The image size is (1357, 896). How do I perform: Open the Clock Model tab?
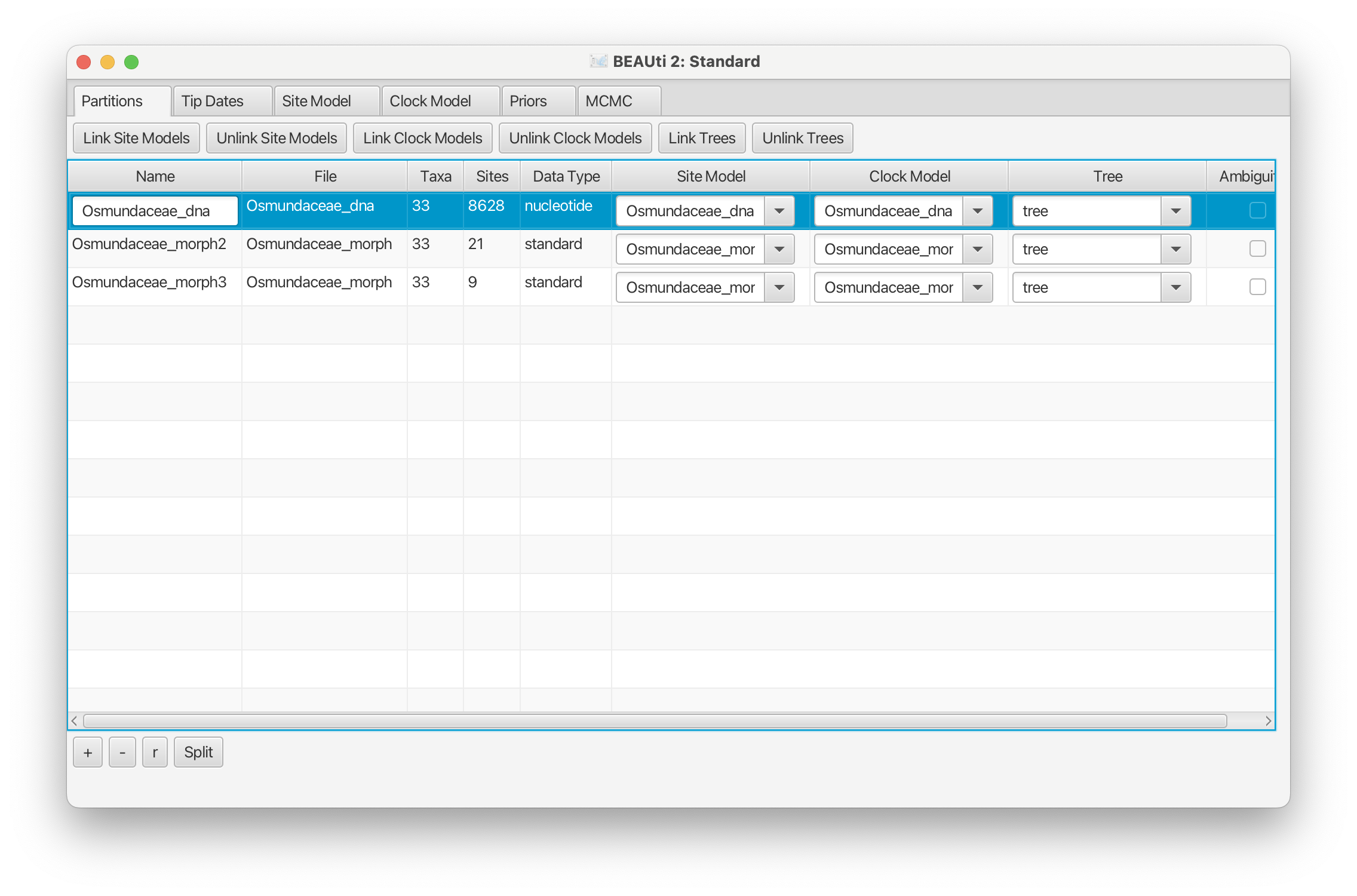tap(440, 101)
